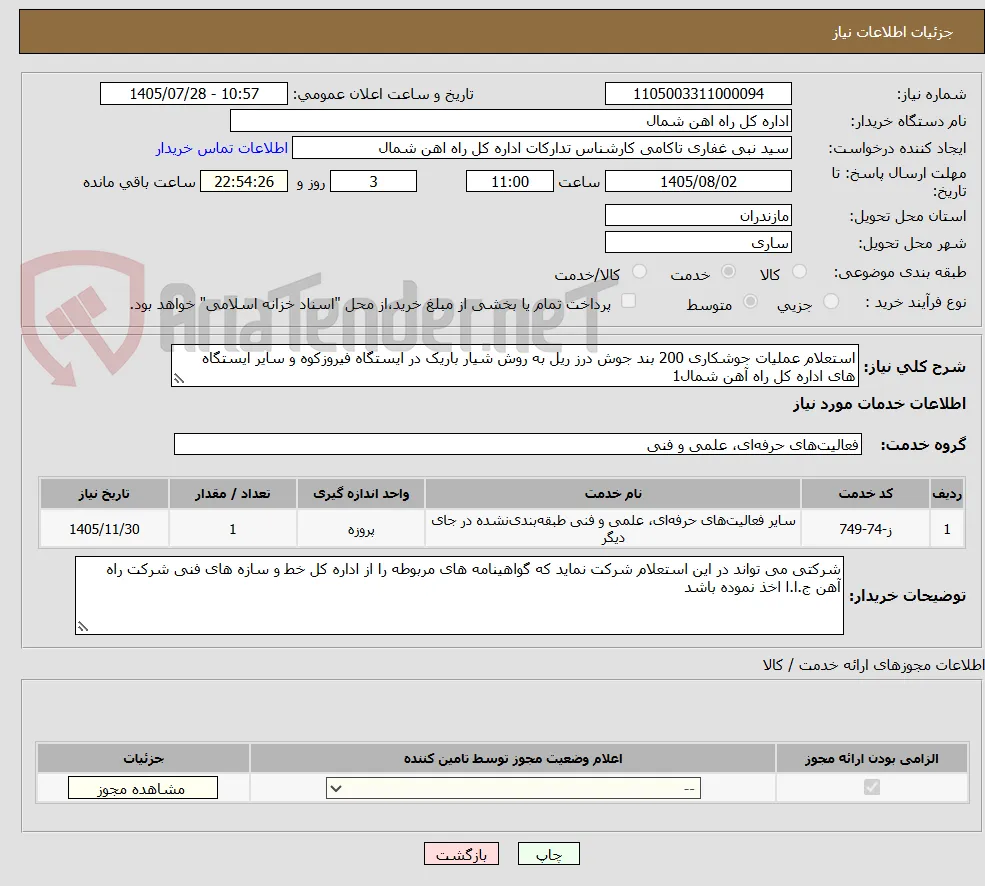
Task: Click the شماره نیاز field 1105003311000094
Action: click(698, 94)
